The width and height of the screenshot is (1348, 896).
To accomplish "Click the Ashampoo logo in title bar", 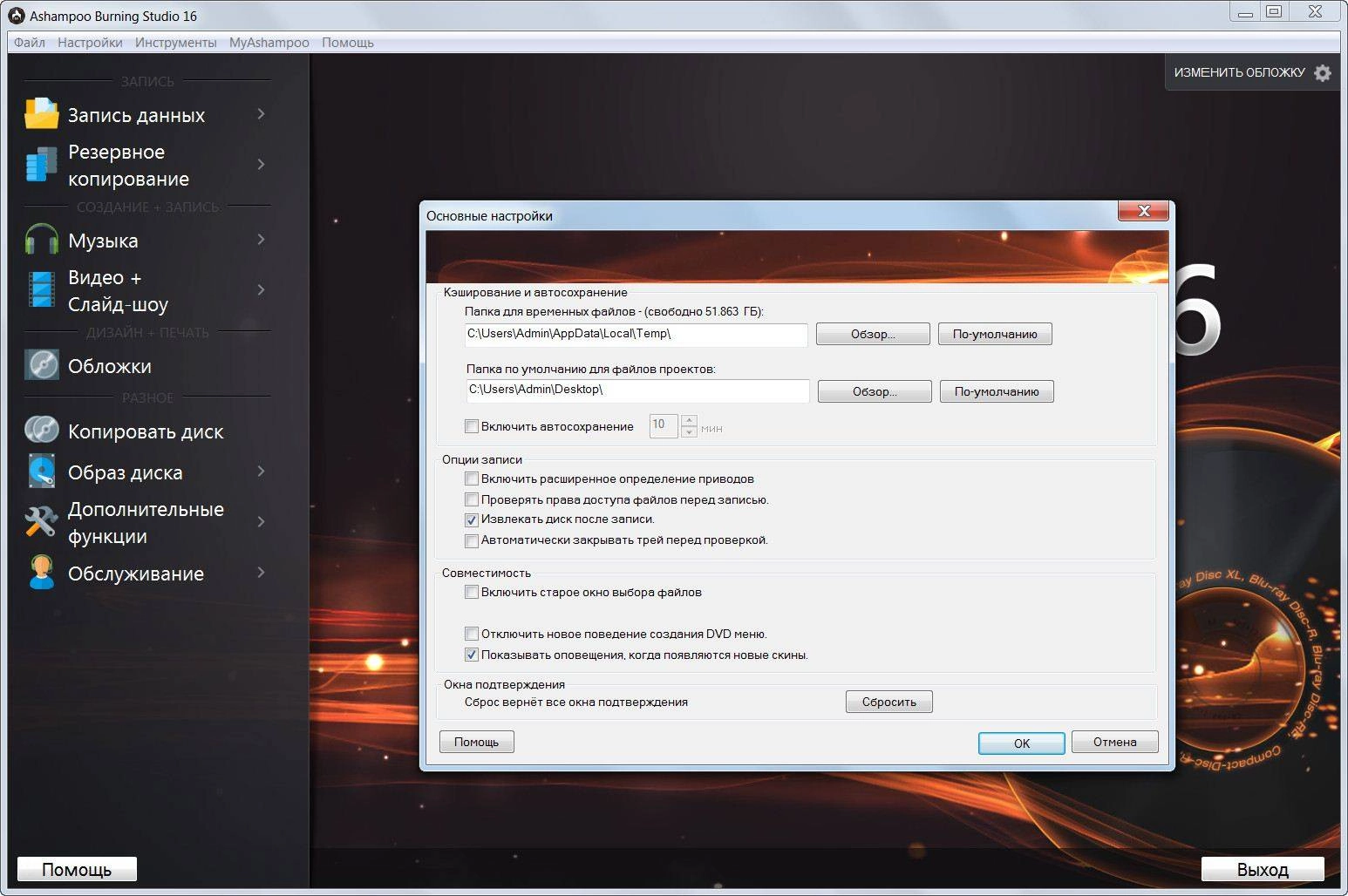I will (16, 16).
